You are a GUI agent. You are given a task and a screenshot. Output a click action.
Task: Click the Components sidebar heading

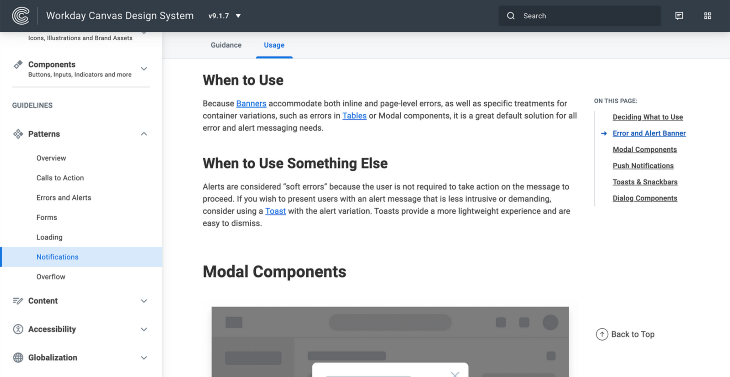click(x=52, y=64)
